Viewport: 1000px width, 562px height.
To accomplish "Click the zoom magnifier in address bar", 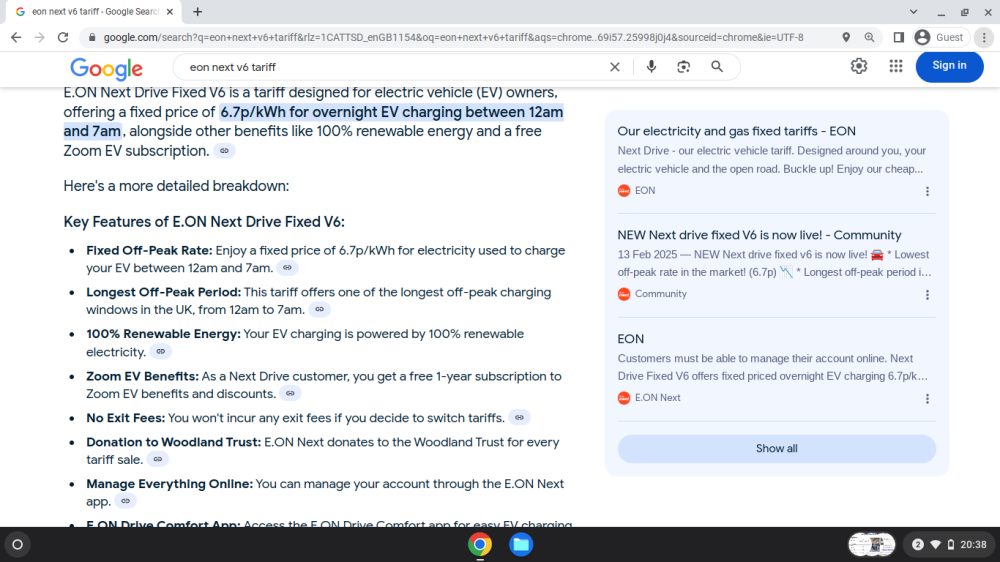I will 869,38.
